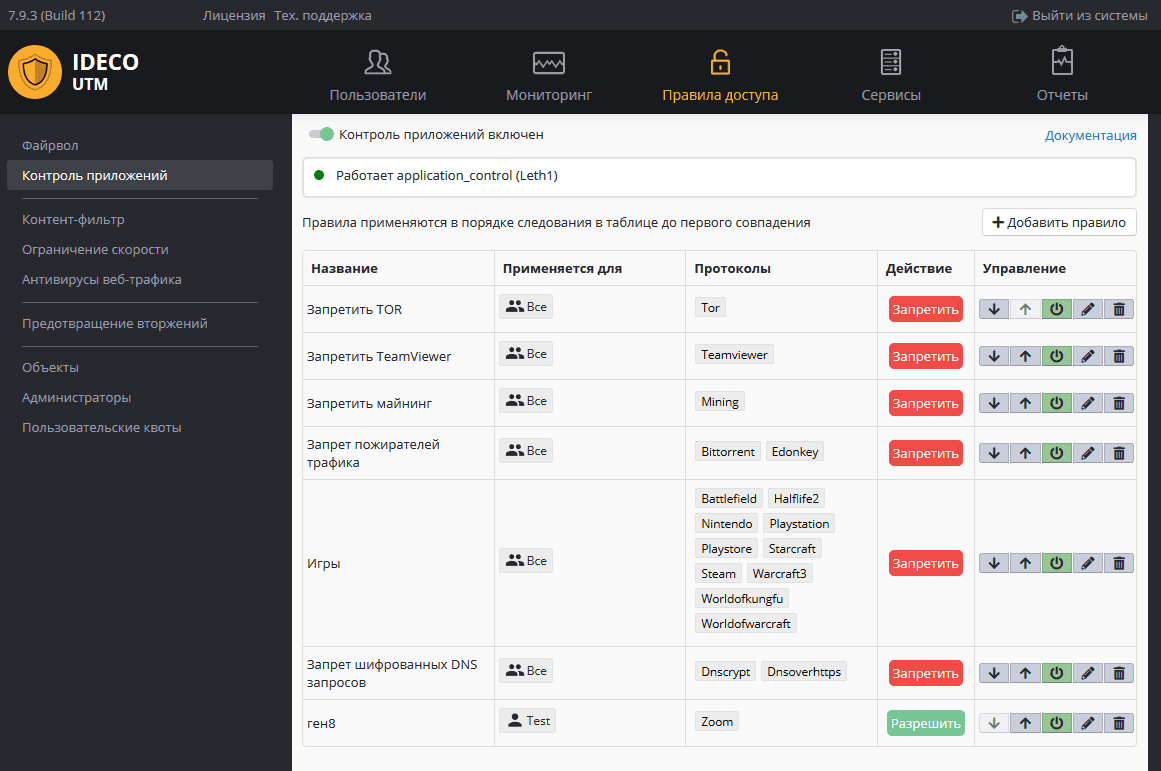The height and width of the screenshot is (771, 1161).
Task: Click the IDECO UTM shield logo
Action: tap(35, 72)
